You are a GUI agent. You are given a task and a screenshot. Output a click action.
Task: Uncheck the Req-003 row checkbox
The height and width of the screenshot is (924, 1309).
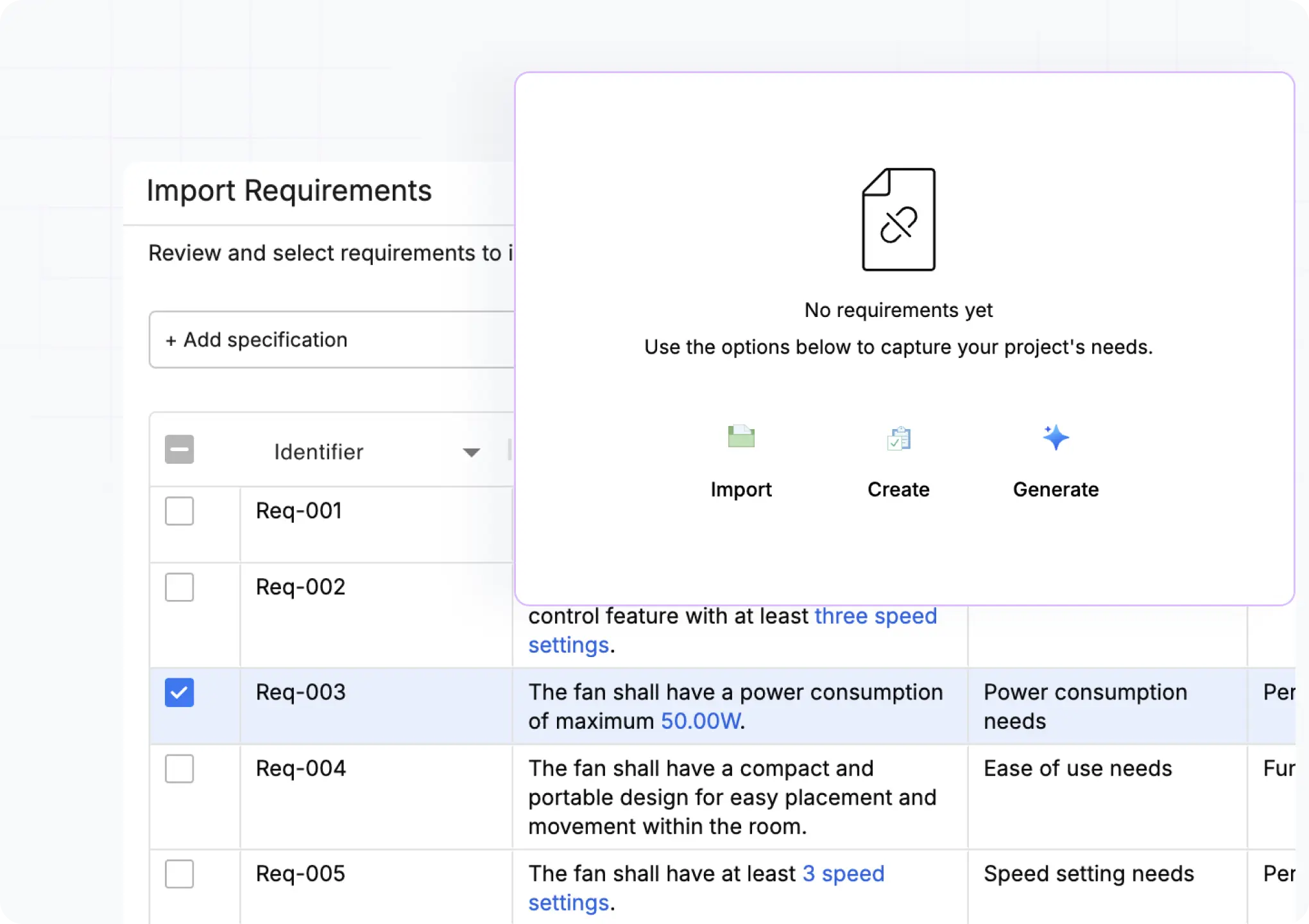(180, 692)
